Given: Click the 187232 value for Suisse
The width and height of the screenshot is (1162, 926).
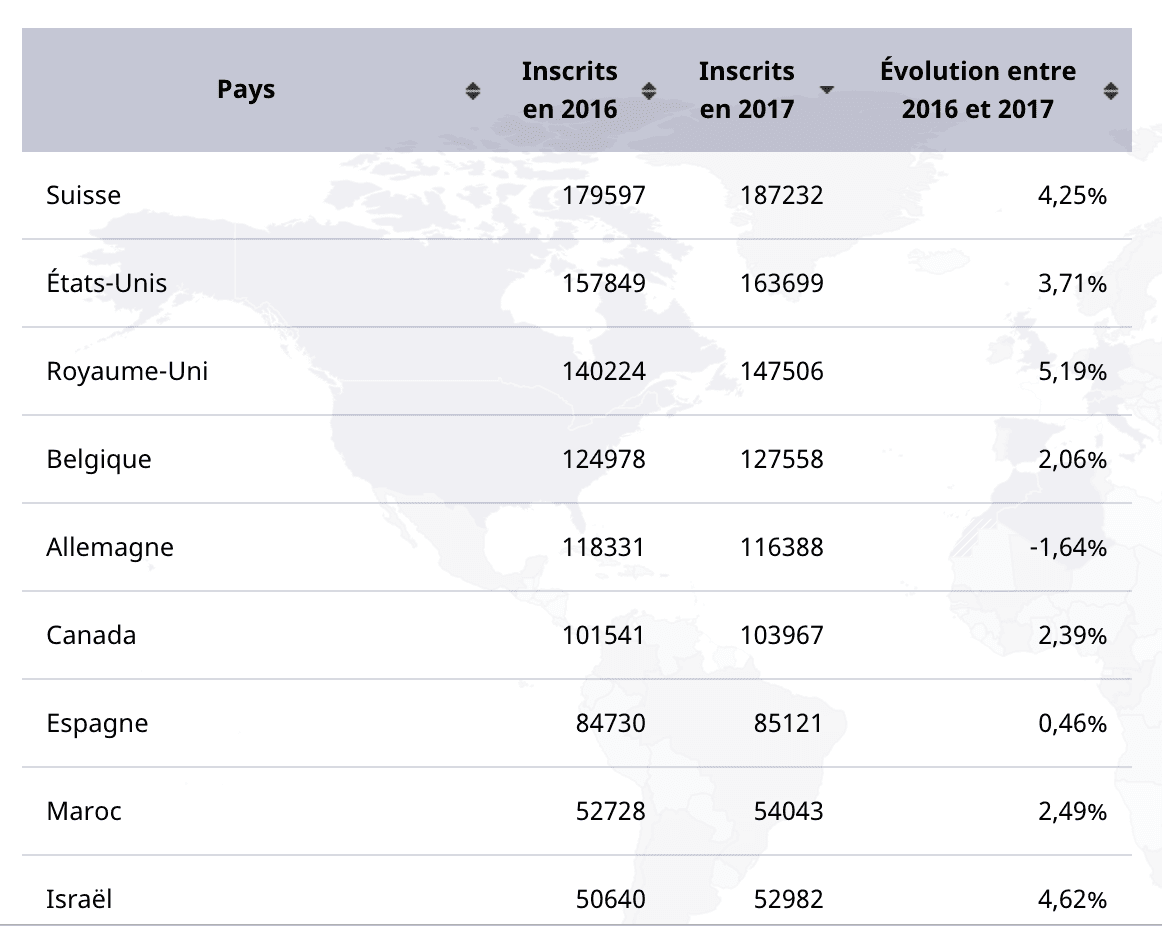Looking at the screenshot, I should click(x=782, y=195).
